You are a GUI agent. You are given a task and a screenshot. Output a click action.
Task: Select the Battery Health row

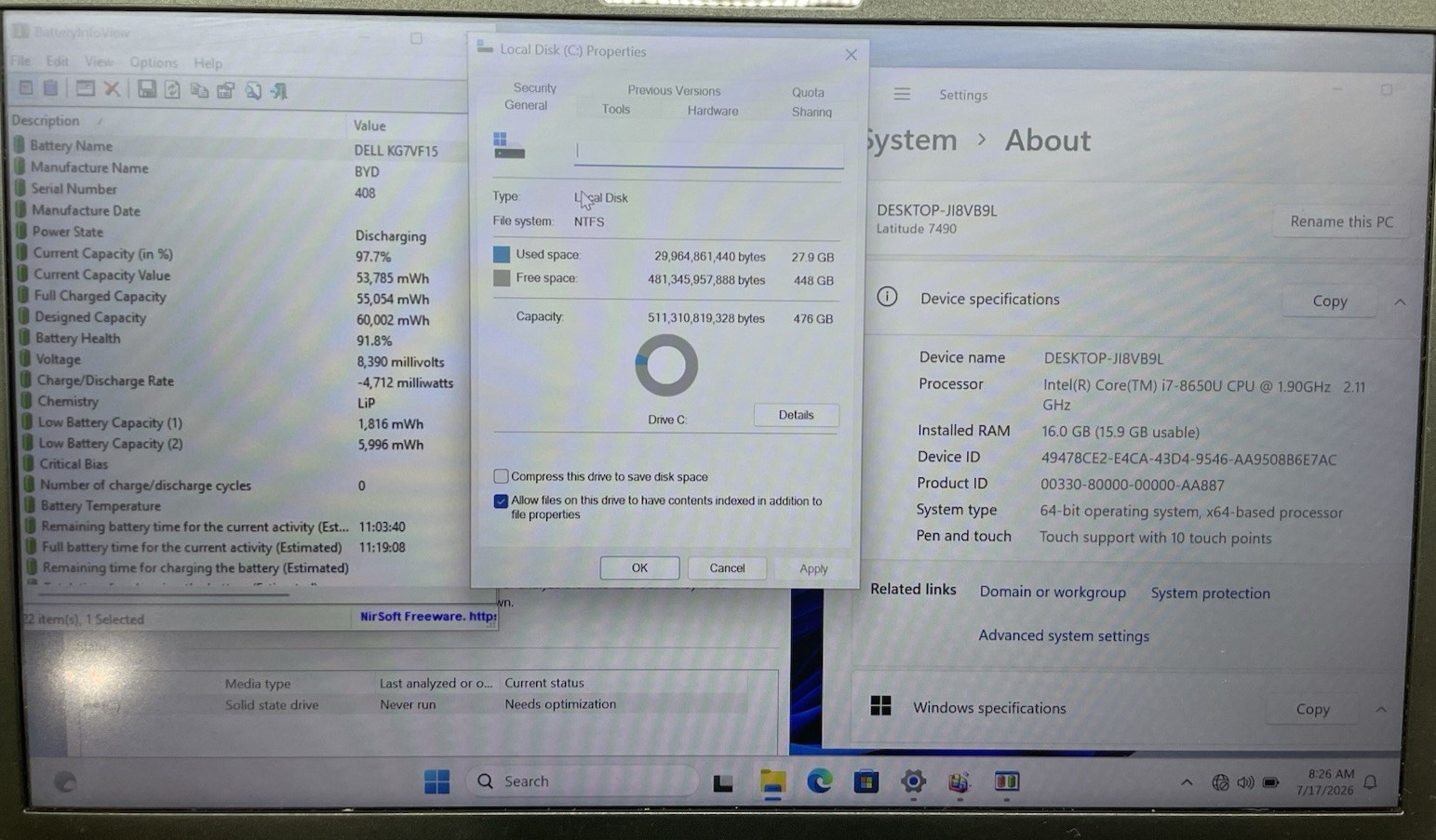(x=241, y=339)
